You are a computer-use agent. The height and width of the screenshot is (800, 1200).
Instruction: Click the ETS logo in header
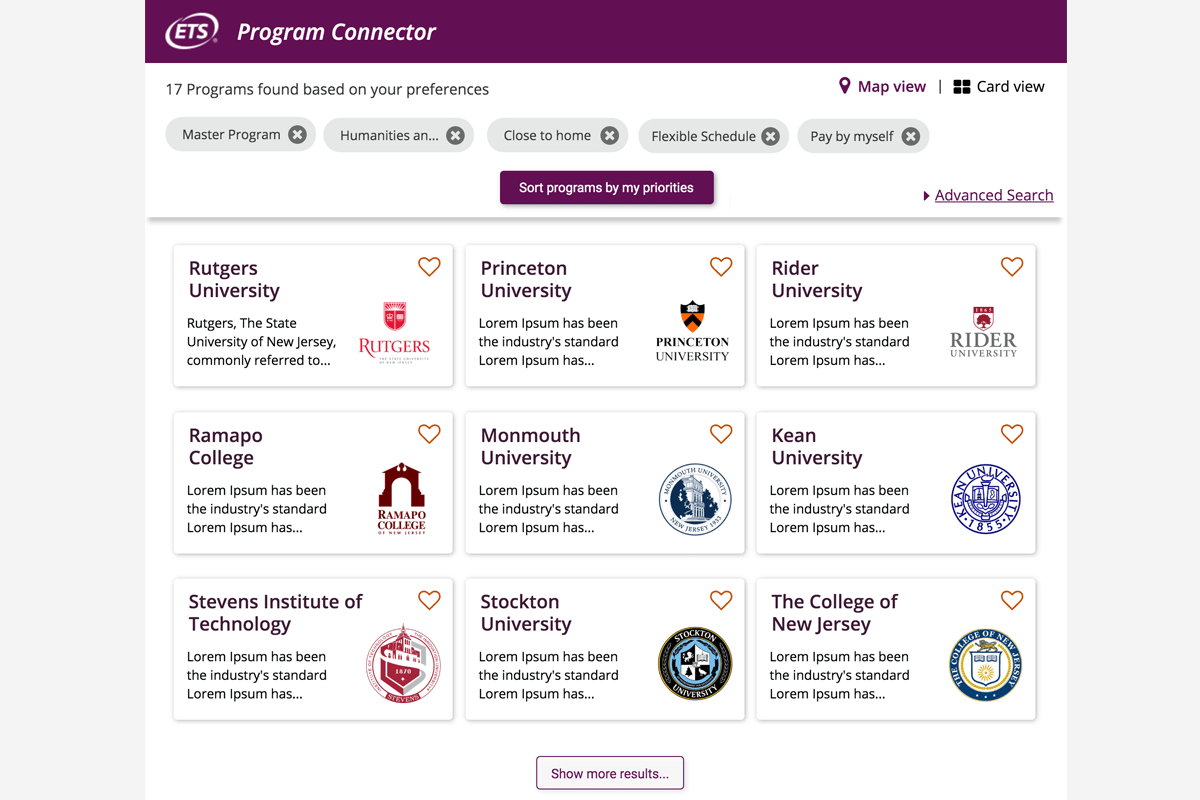click(192, 31)
